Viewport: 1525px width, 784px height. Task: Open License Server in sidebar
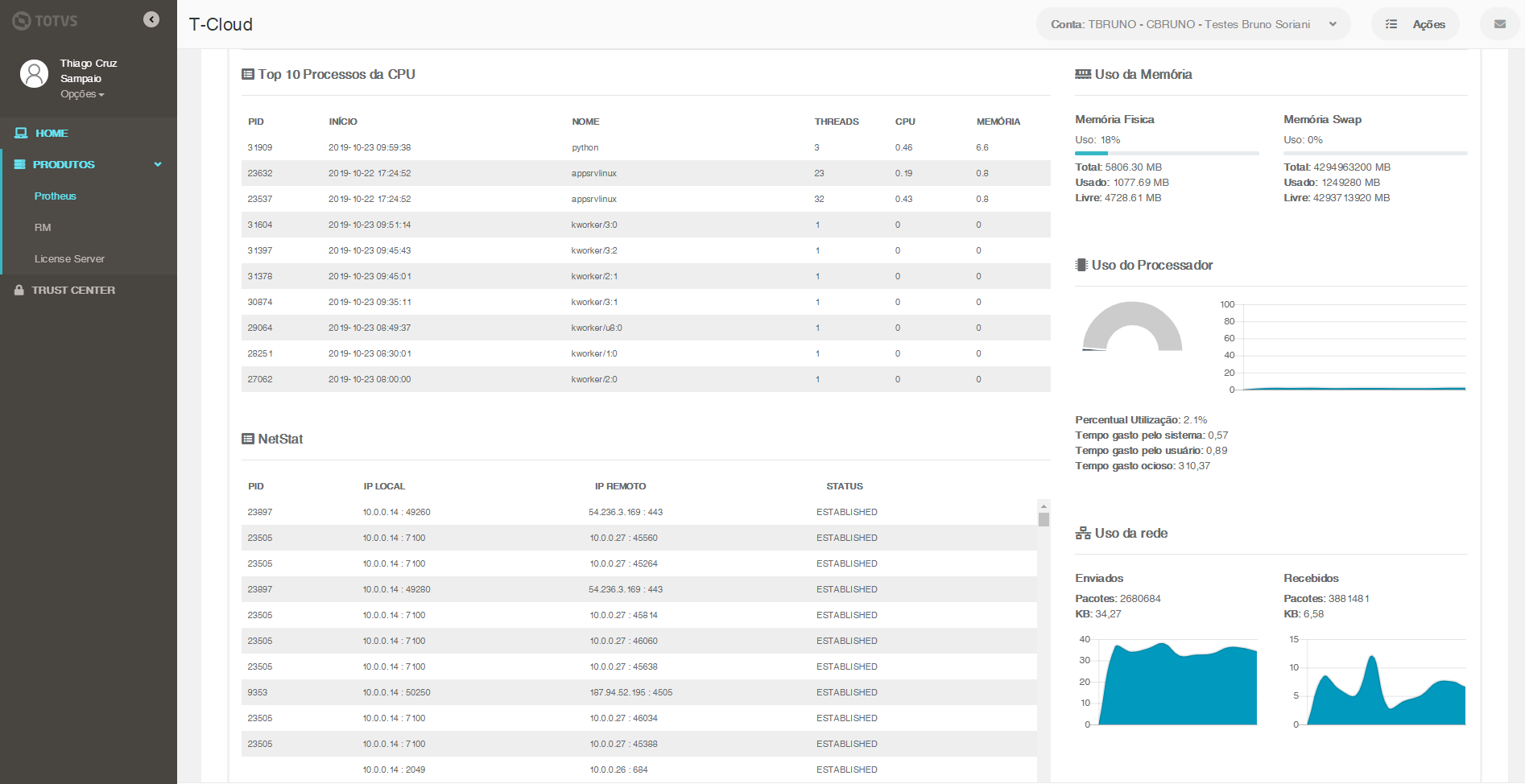pos(69,258)
